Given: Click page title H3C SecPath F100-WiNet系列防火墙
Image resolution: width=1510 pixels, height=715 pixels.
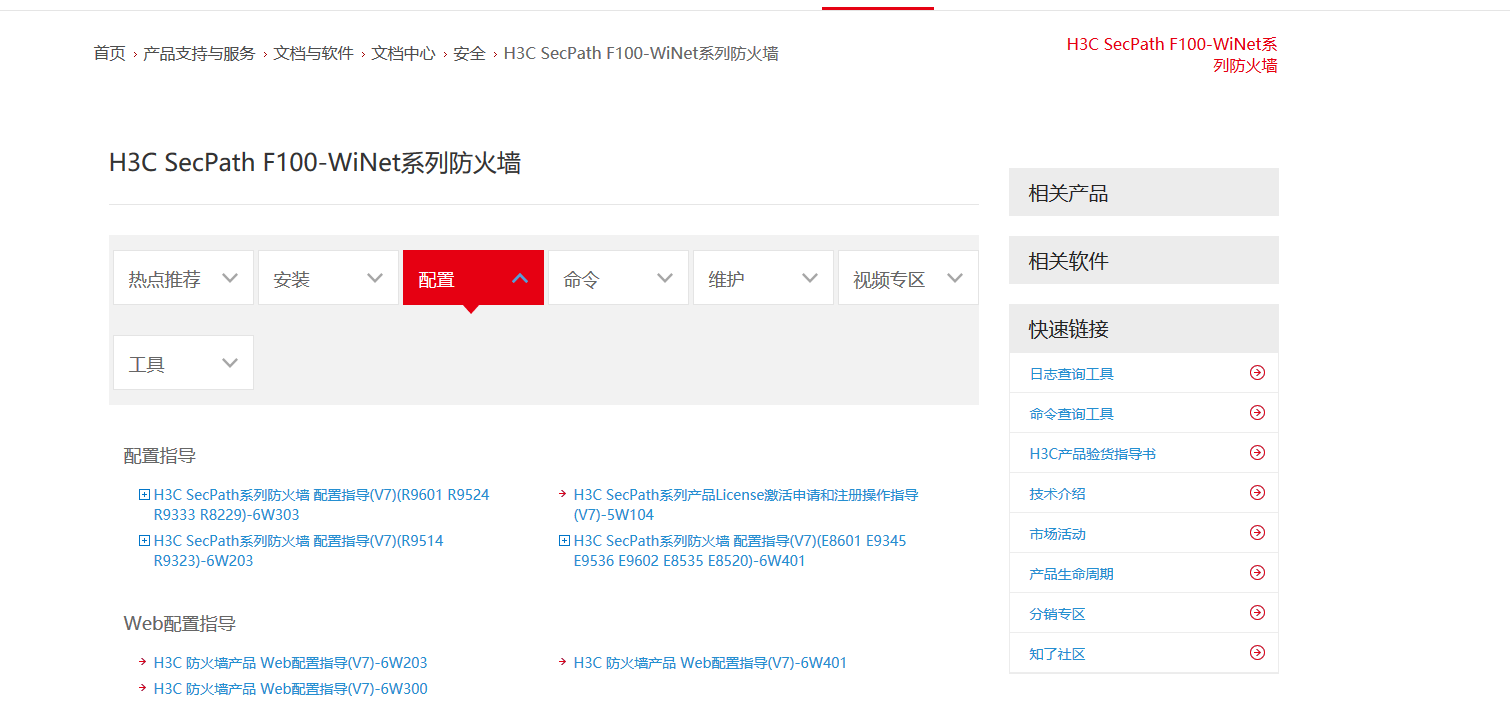Looking at the screenshot, I should click(x=315, y=163).
